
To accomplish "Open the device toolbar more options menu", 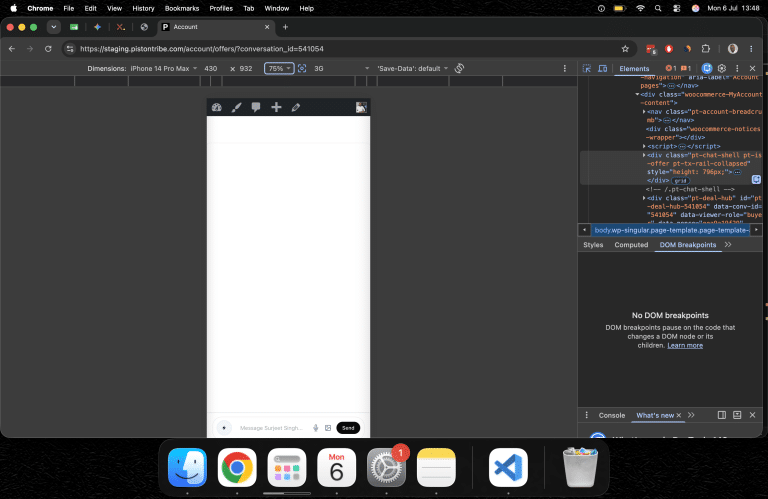I will pos(565,69).
